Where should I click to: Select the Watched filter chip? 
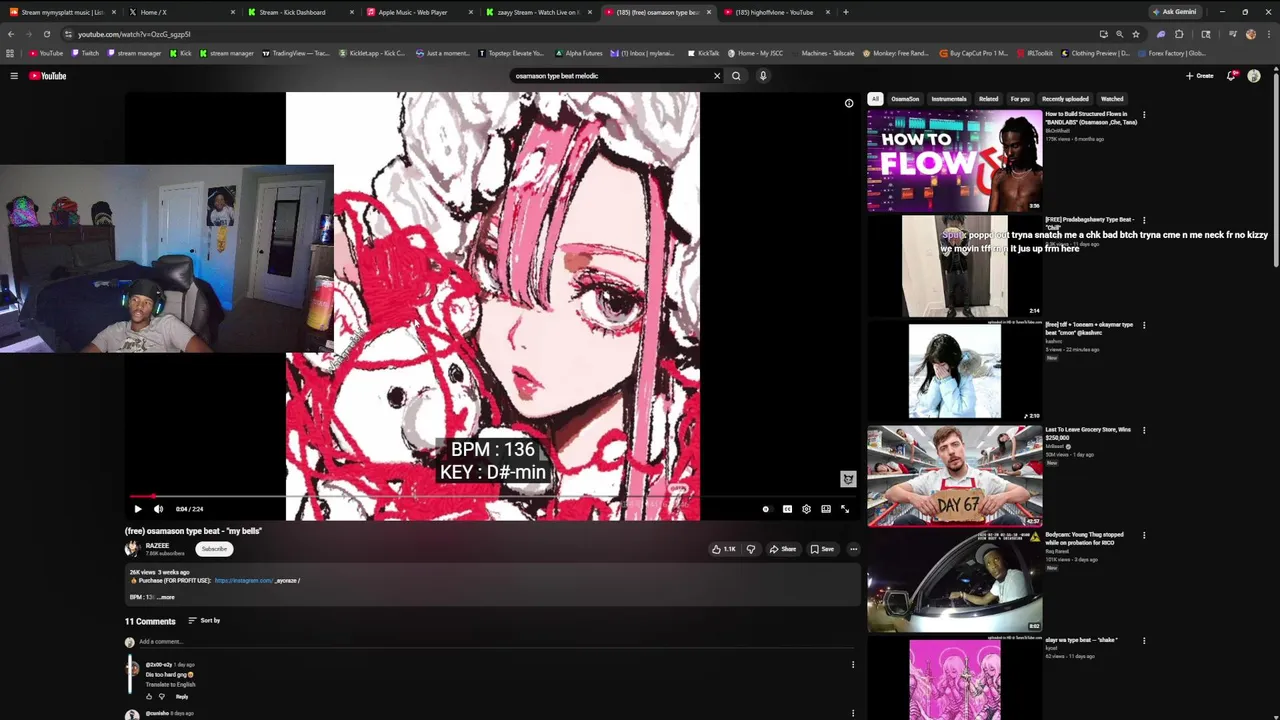coord(1112,99)
